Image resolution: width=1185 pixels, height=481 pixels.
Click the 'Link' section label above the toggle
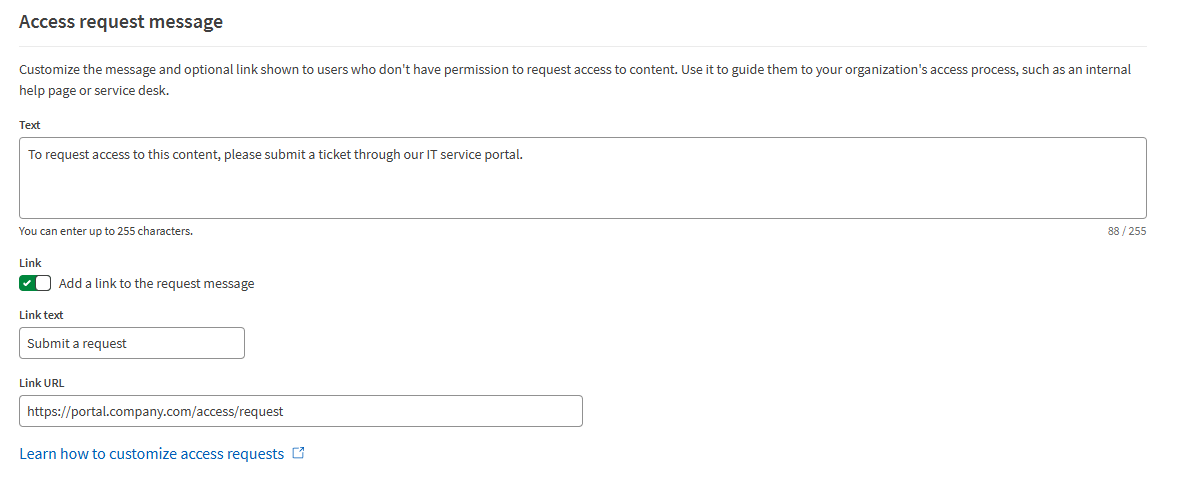(x=30, y=263)
